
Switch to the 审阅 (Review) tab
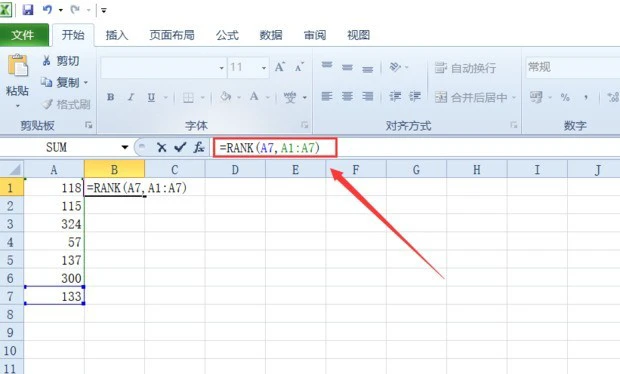[315, 35]
